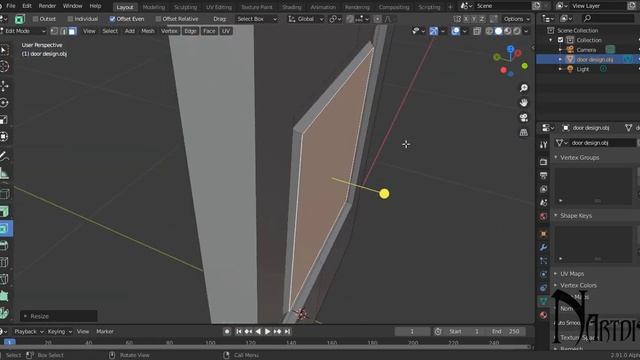
Task: Select the Rotate tool in the toolbar
Action: [4, 103]
